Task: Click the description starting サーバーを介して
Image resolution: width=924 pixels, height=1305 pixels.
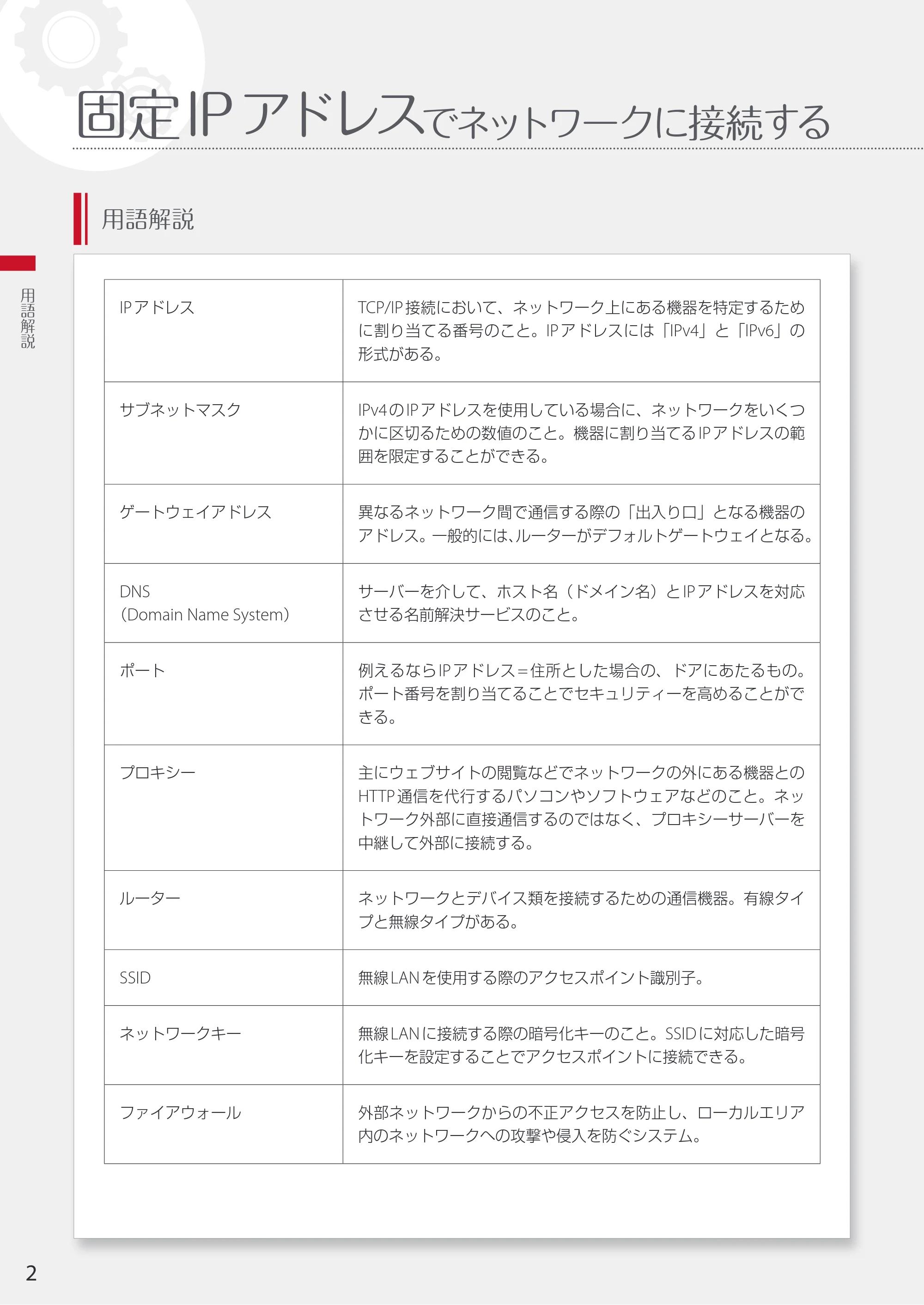Action: pos(581,603)
